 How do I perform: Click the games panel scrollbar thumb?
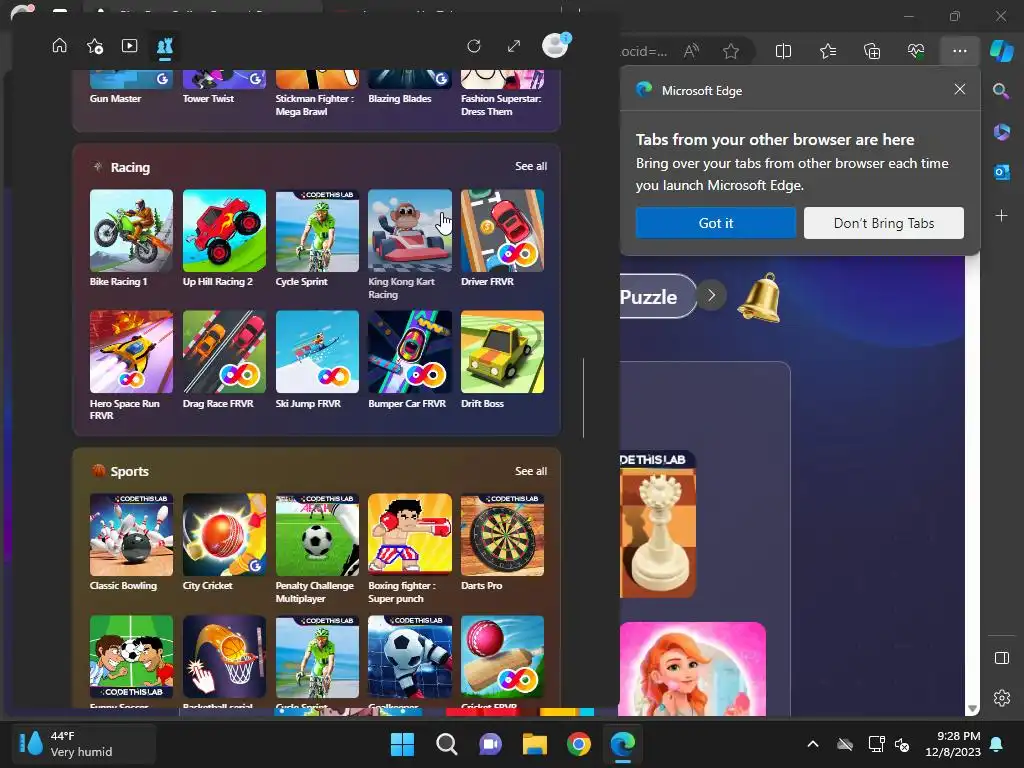pos(583,398)
